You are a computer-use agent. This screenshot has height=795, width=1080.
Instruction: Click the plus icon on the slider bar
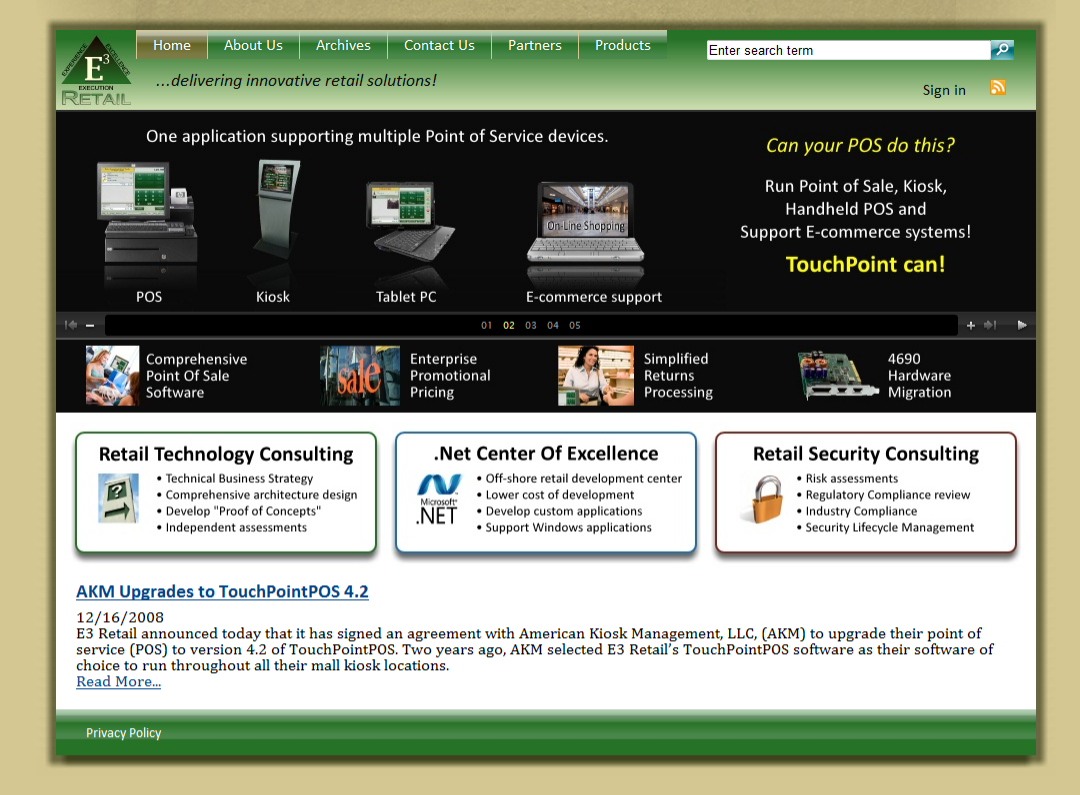[970, 325]
